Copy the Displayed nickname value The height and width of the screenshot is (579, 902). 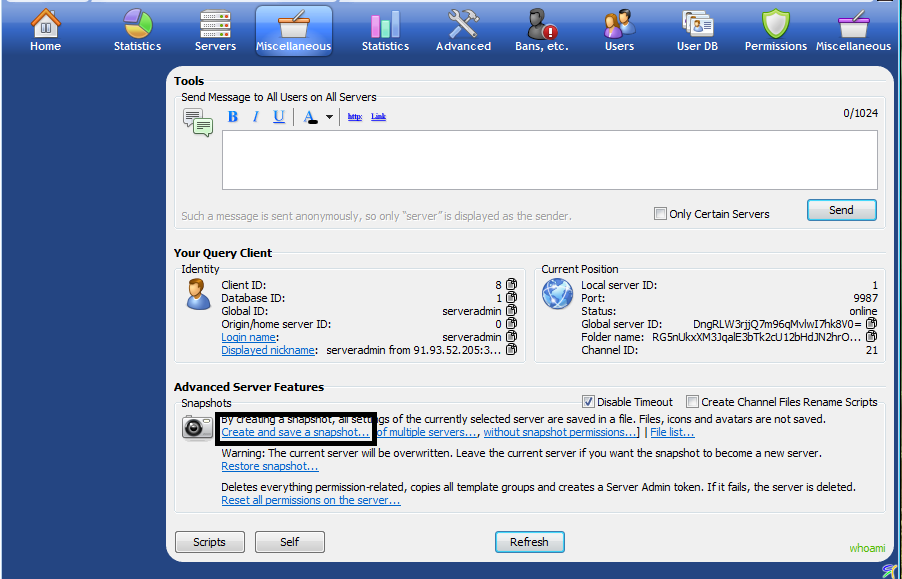tap(511, 350)
